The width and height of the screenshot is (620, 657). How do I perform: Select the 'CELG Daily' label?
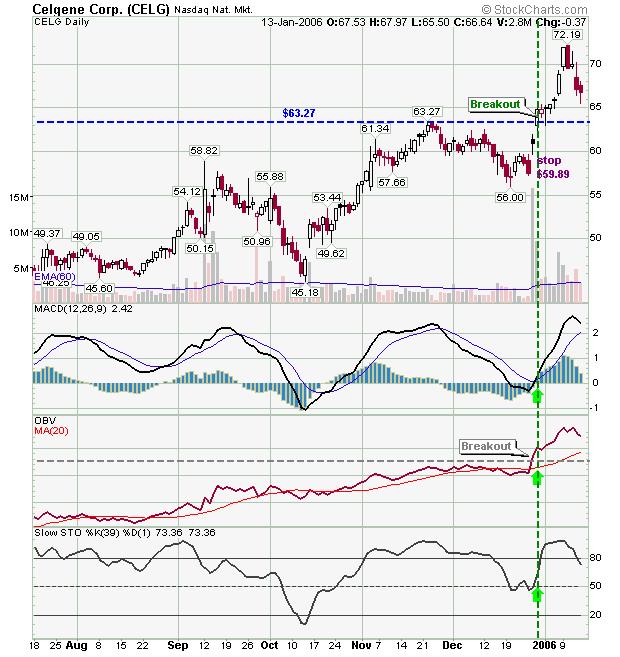pyautogui.click(x=62, y=22)
